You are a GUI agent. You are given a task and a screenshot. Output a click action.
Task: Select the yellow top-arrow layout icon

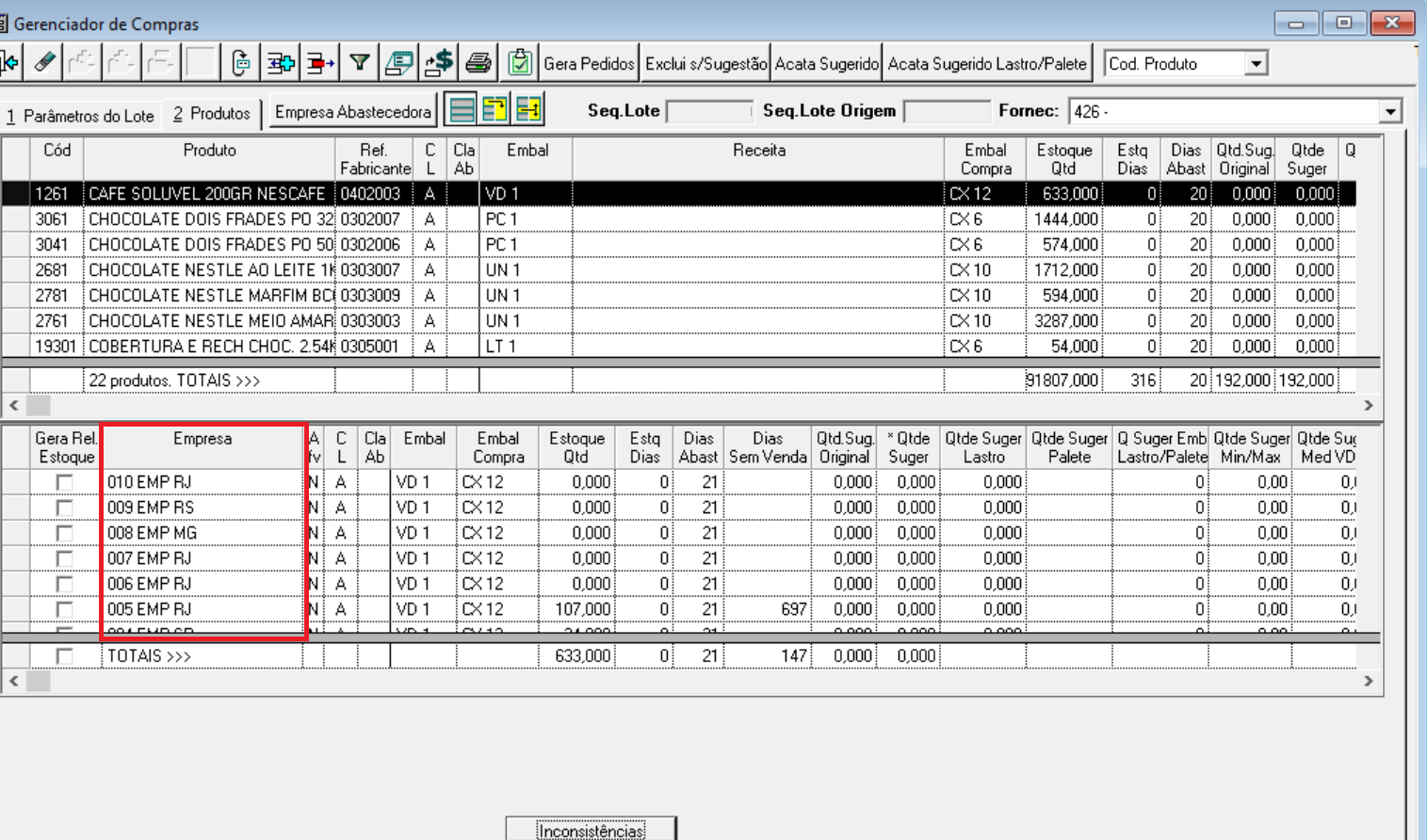coord(495,110)
